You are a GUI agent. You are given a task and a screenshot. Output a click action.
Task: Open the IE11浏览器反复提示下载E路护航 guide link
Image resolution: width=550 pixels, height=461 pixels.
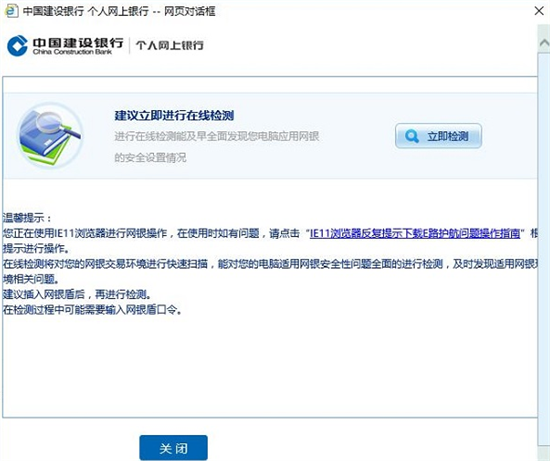point(415,233)
